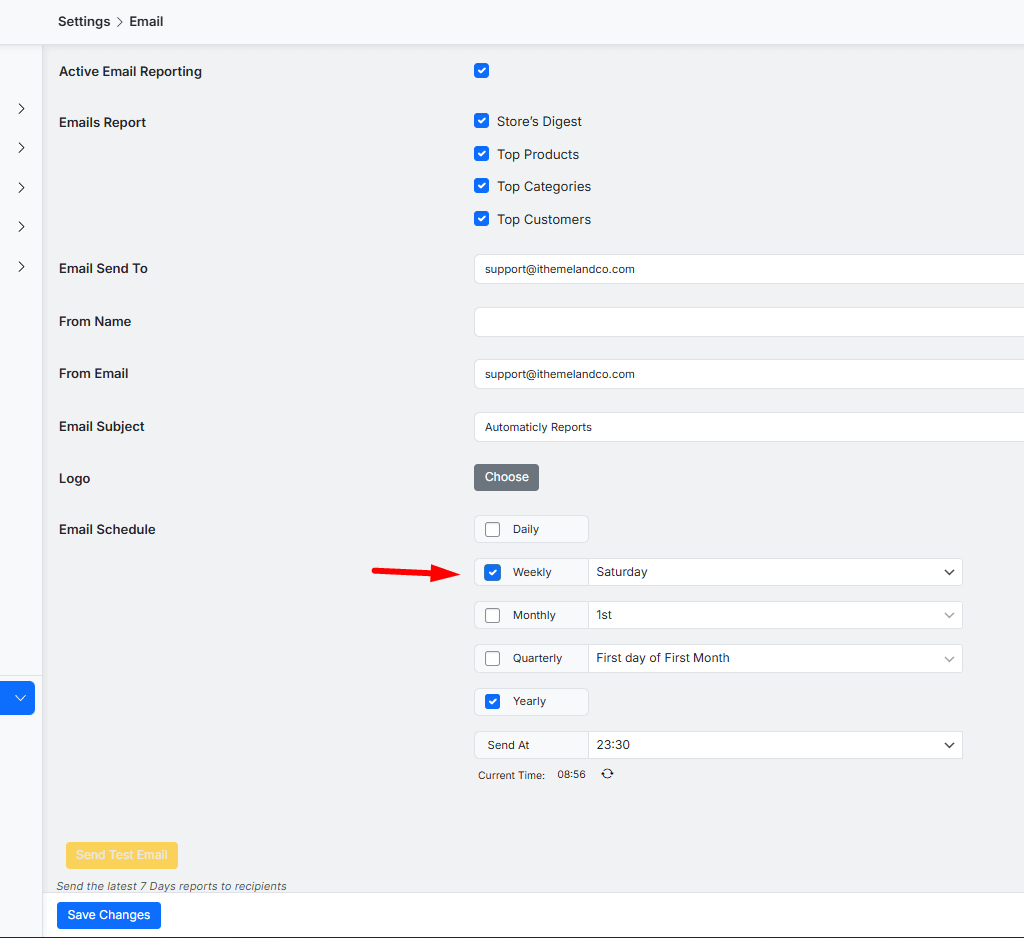Enable the Daily email schedule checkbox

click(x=492, y=529)
